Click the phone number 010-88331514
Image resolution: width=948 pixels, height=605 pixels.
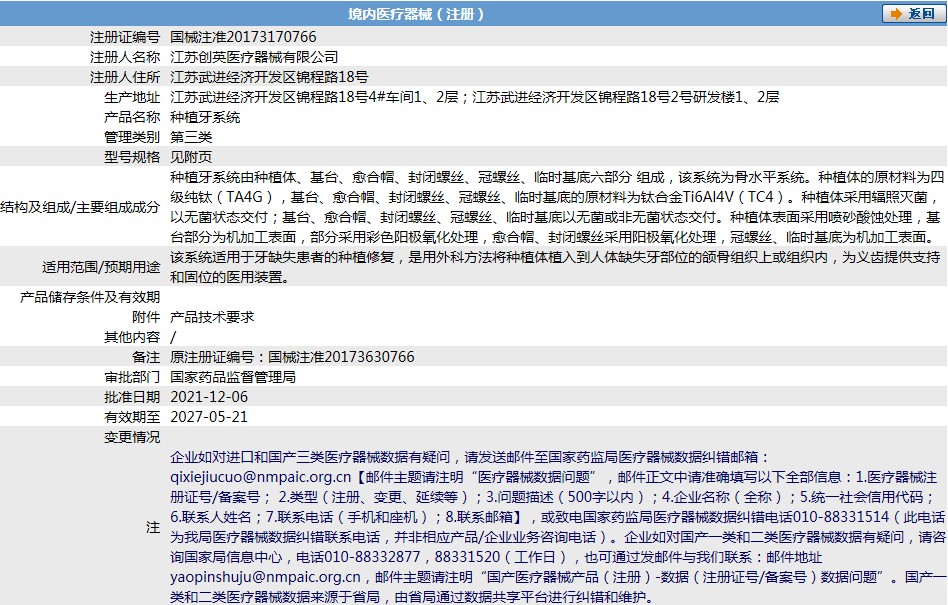click(841, 517)
